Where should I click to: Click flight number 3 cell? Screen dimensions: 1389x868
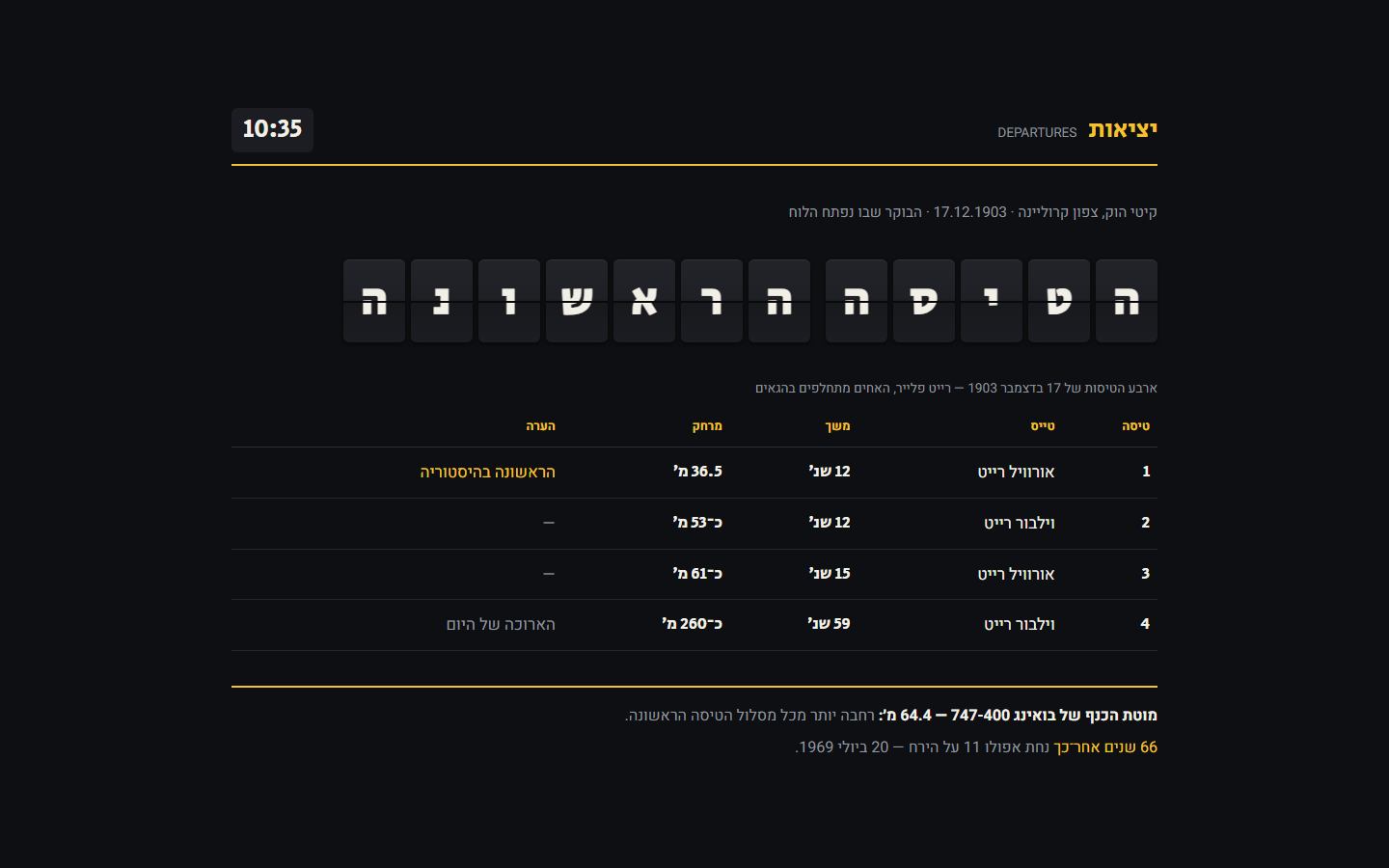[x=1145, y=574]
